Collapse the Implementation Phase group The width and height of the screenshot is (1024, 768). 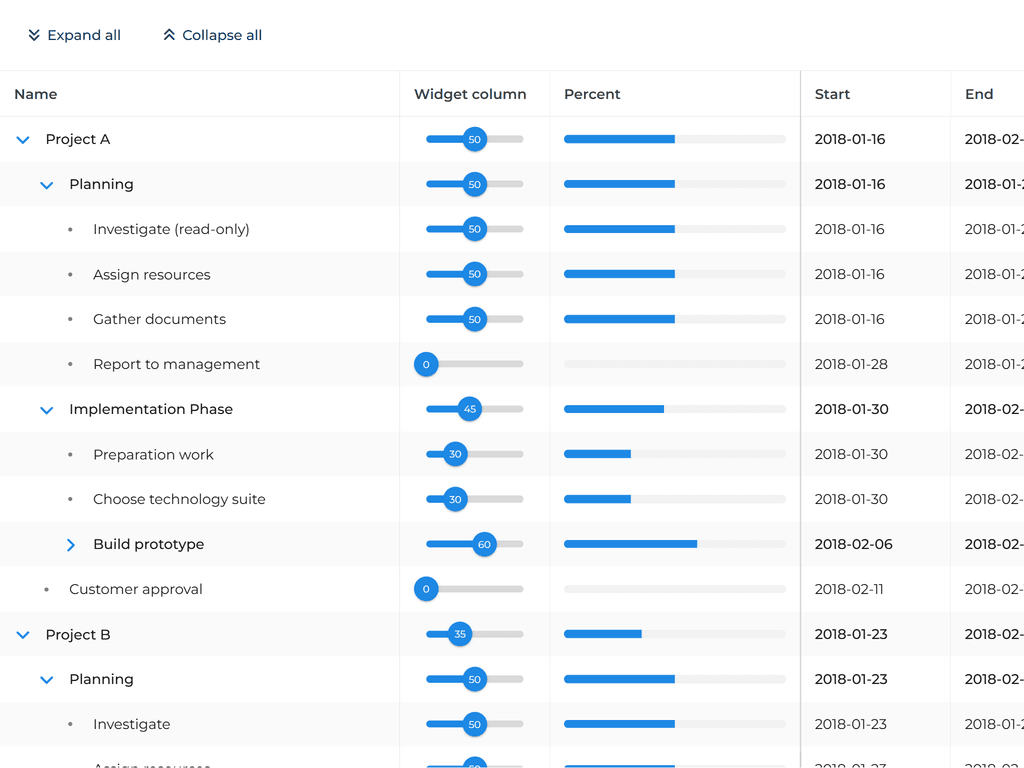(x=46, y=410)
